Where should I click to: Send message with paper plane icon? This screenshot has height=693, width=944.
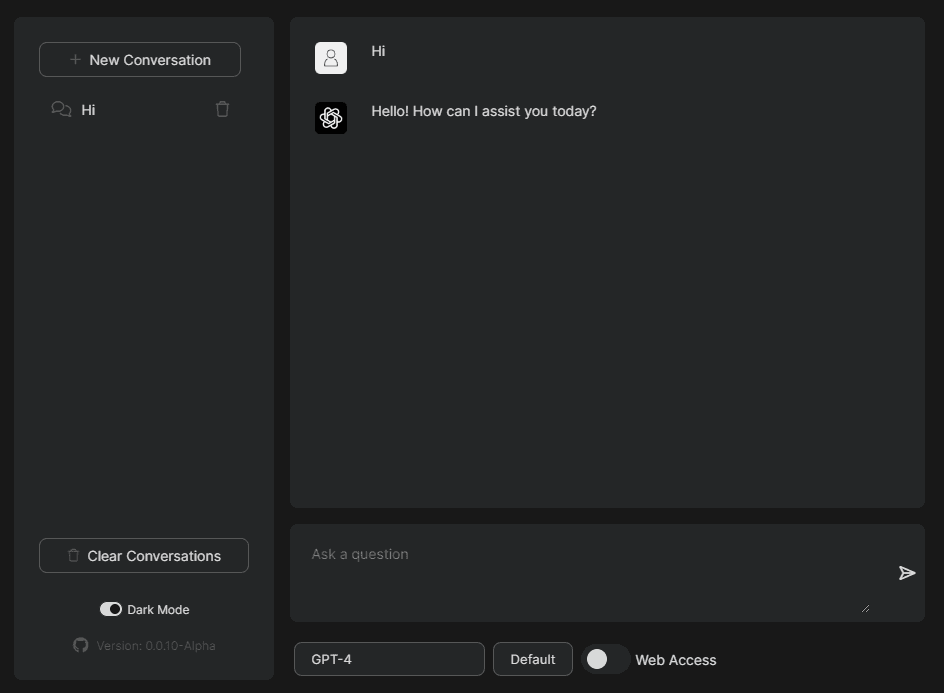pos(906,573)
